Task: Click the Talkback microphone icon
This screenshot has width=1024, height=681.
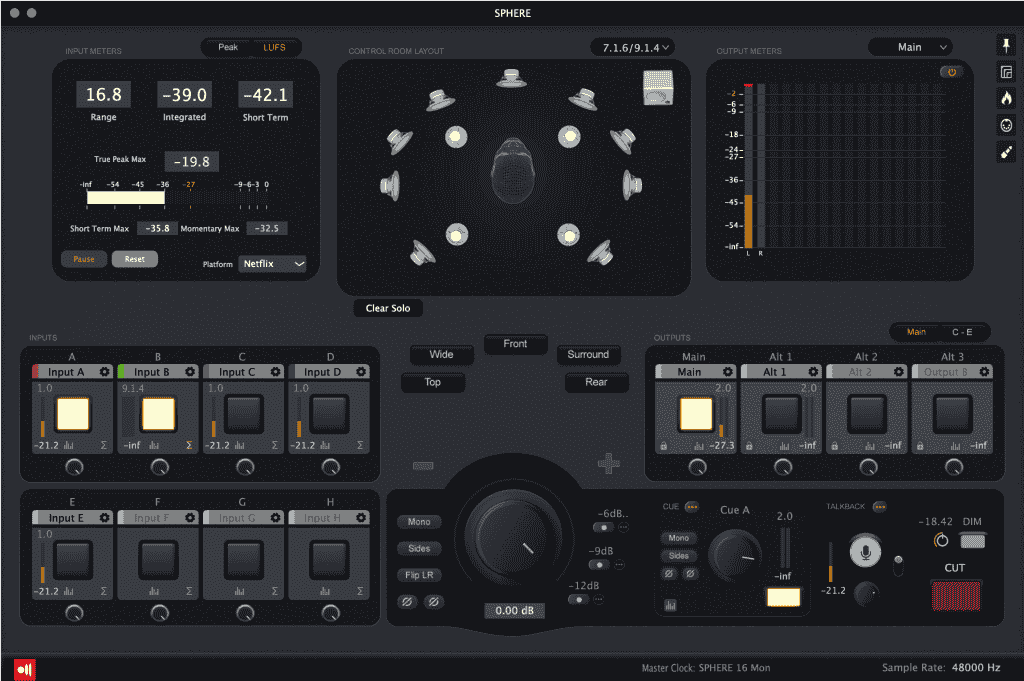Action: click(864, 549)
